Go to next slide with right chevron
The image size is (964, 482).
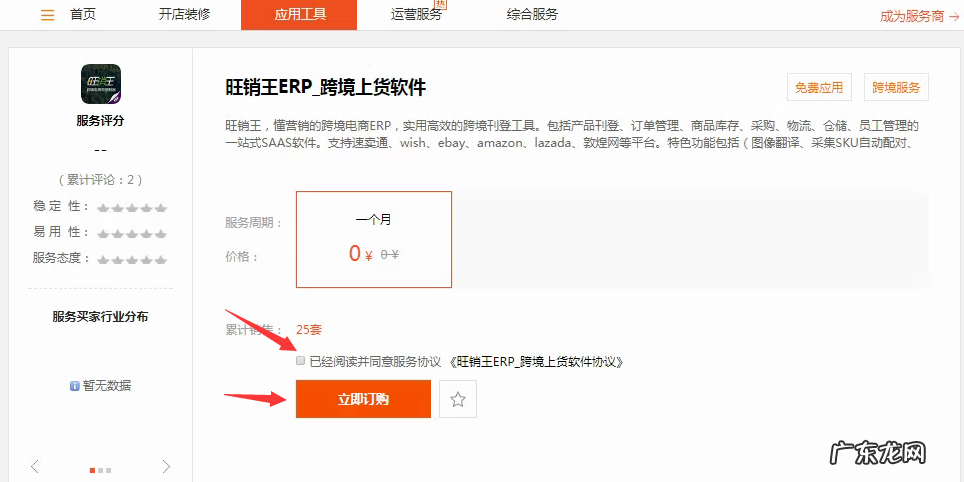(167, 466)
